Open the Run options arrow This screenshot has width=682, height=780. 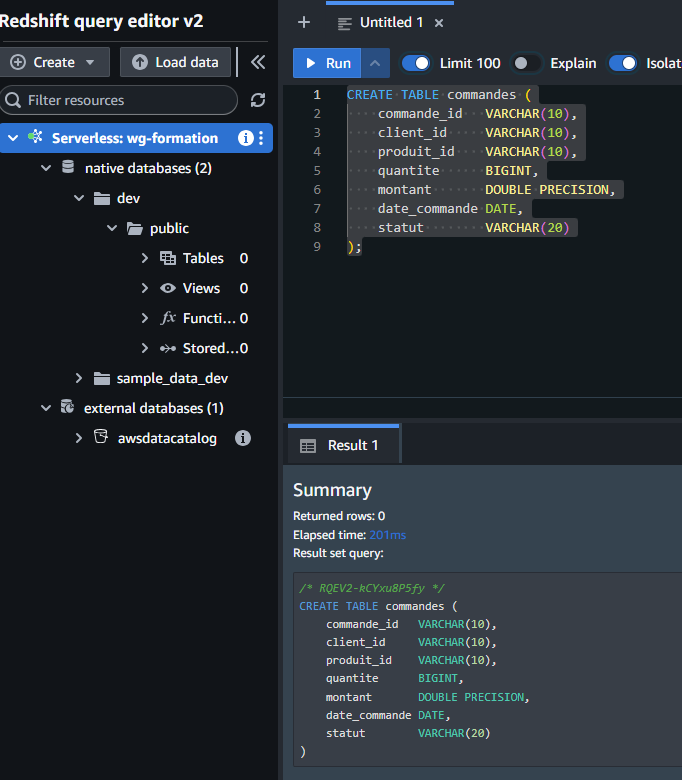[375, 63]
